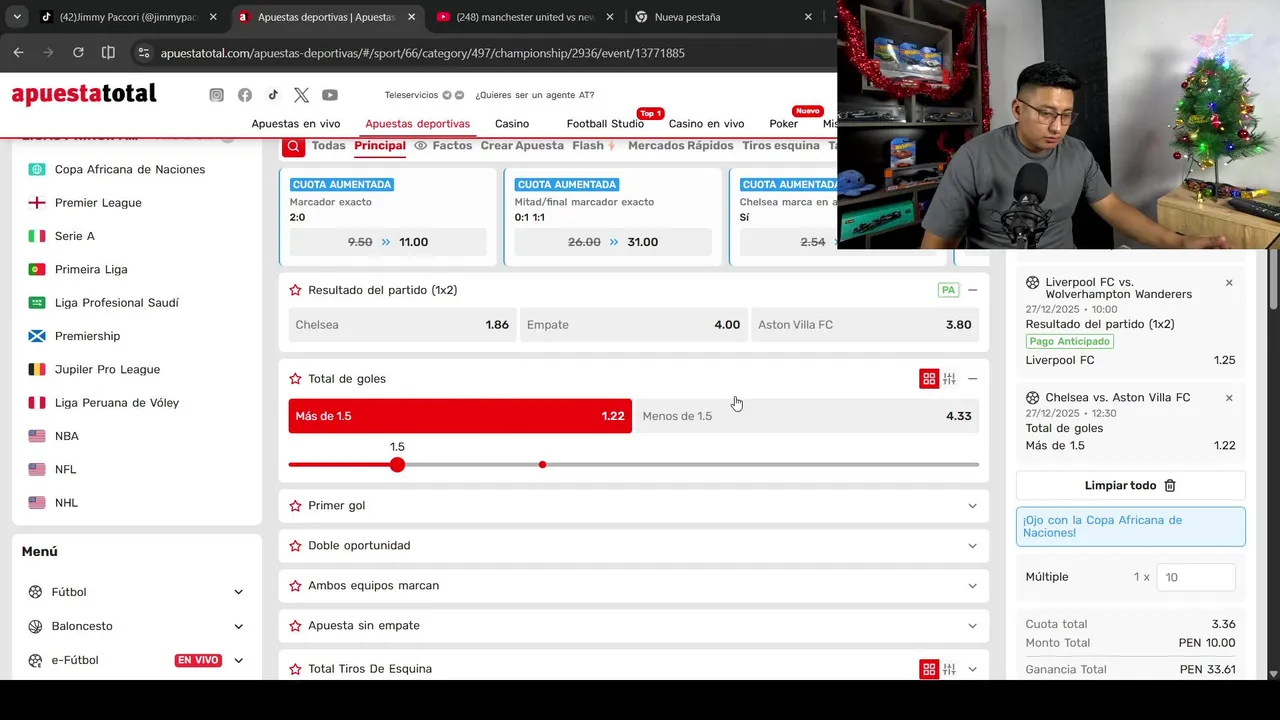Screen dimensions: 1280x720
Task: Open the Facebook social icon
Action: click(x=245, y=95)
